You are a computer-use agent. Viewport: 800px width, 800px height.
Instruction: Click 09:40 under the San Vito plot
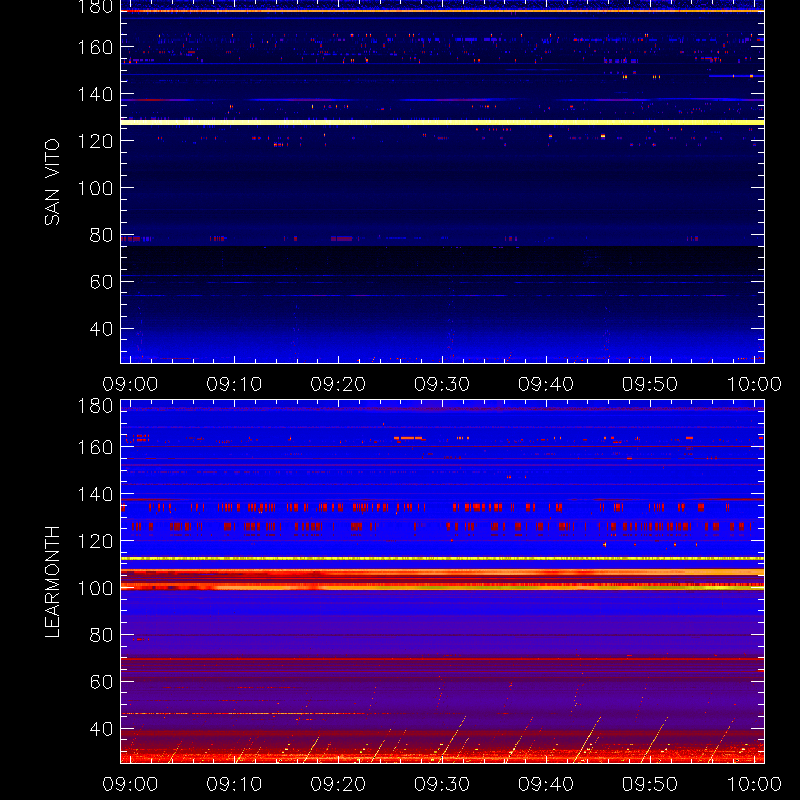tap(546, 384)
